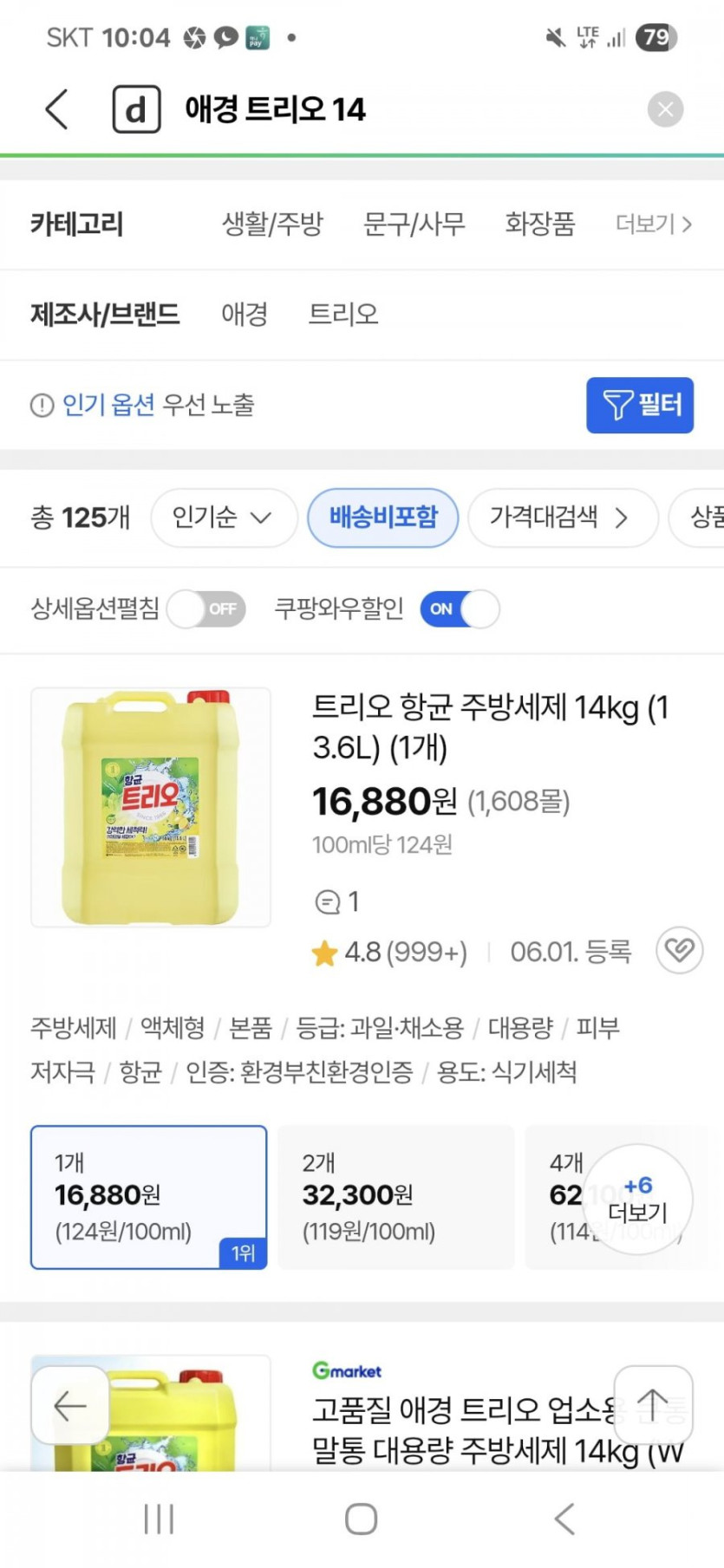This screenshot has height=1568, width=724.
Task: Clear the search text with X icon
Action: click(665, 110)
